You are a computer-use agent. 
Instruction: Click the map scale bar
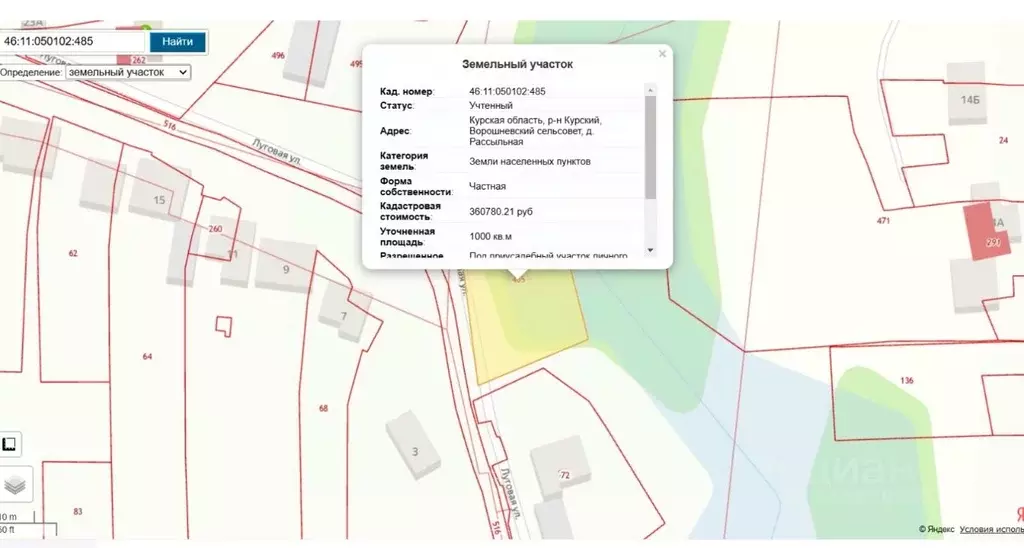(x=28, y=524)
